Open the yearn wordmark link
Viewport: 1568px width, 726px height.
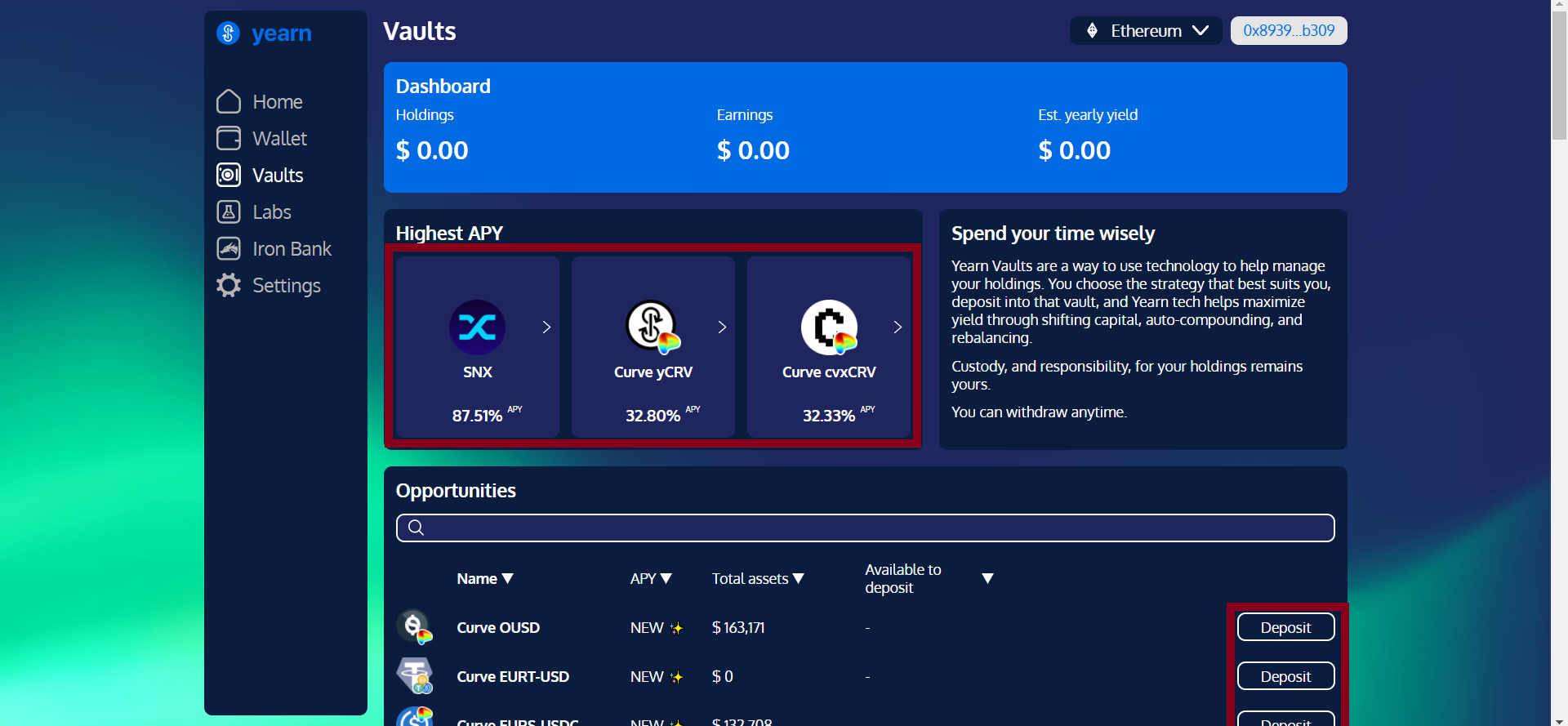click(282, 33)
